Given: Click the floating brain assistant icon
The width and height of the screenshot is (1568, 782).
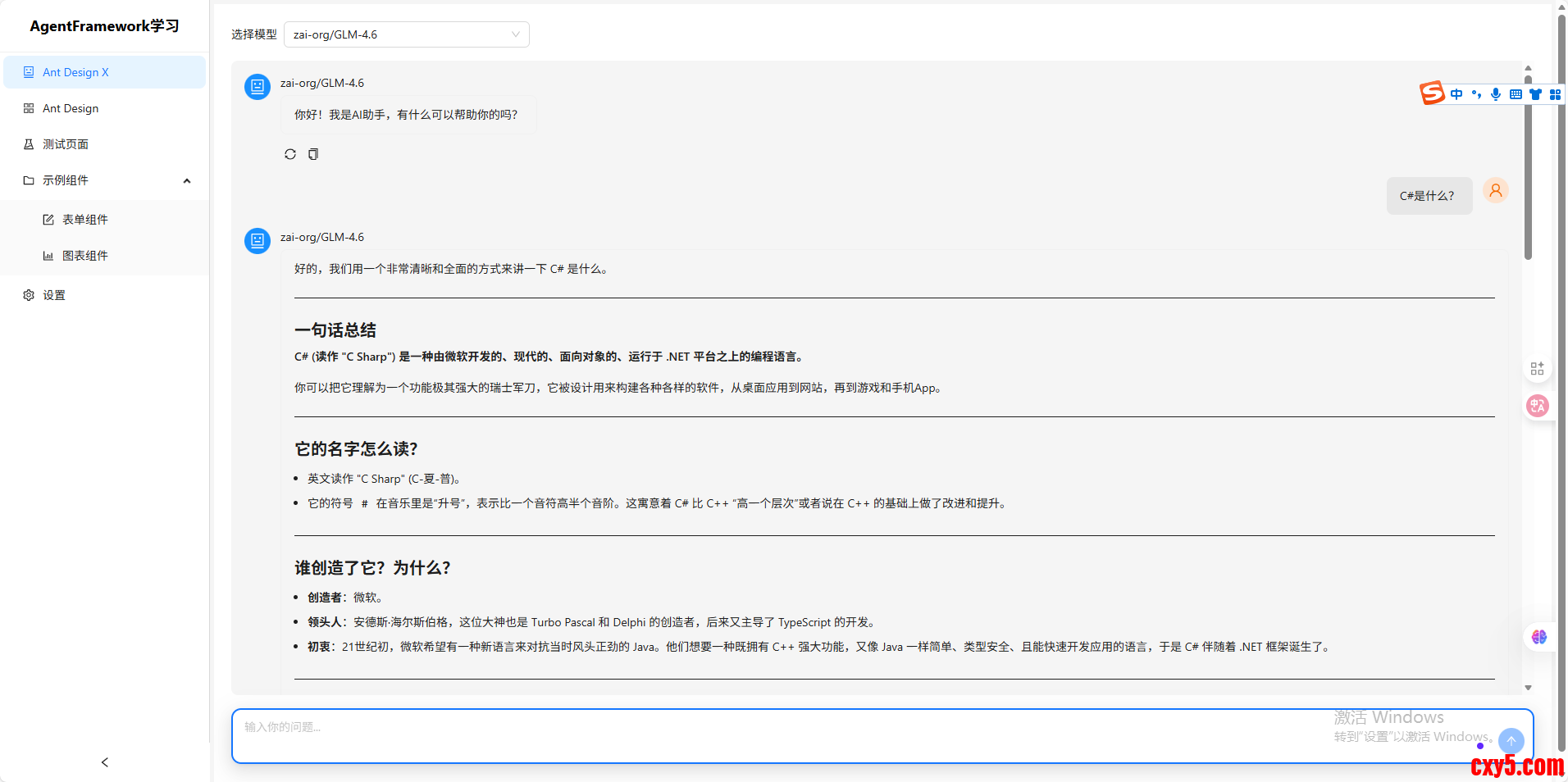Looking at the screenshot, I should (x=1538, y=637).
